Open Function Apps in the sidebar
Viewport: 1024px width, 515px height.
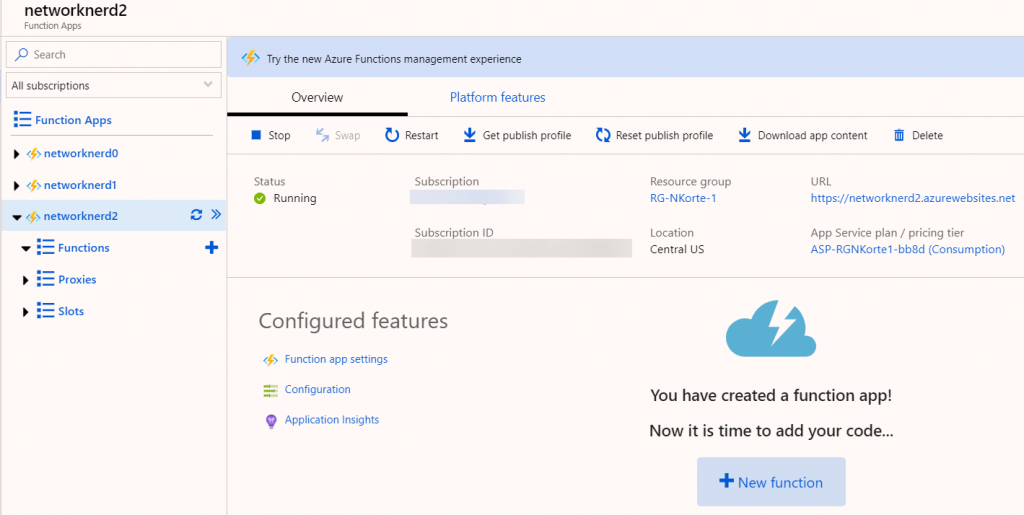pyautogui.click(x=73, y=120)
